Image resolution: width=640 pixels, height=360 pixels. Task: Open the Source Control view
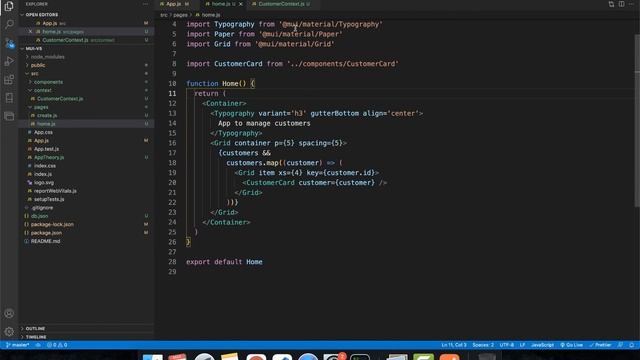click(x=9, y=43)
